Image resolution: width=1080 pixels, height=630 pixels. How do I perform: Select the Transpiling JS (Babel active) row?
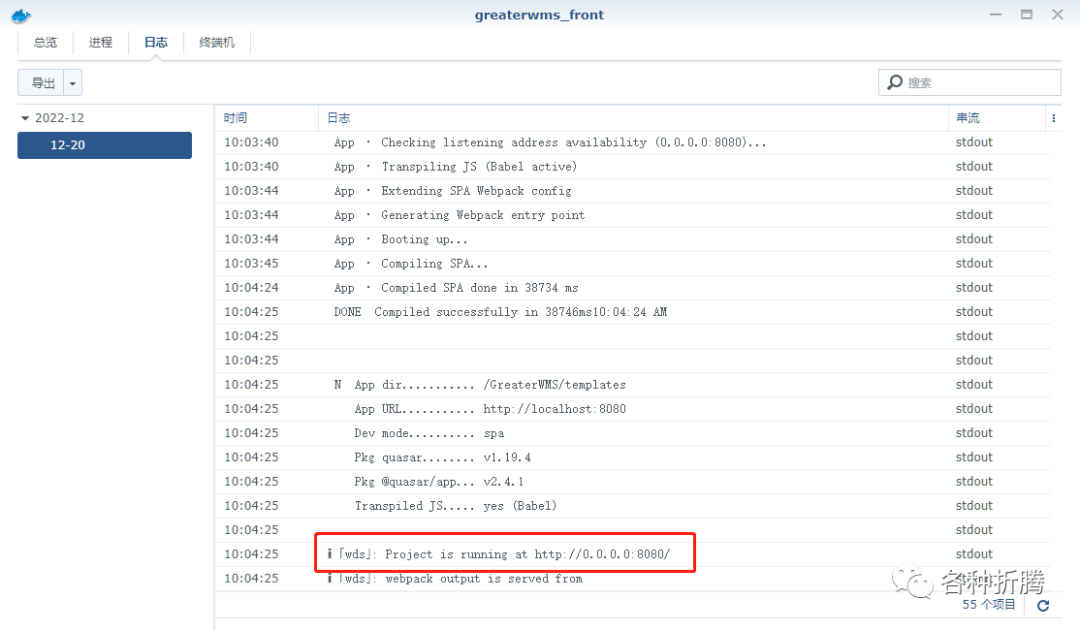click(633, 167)
